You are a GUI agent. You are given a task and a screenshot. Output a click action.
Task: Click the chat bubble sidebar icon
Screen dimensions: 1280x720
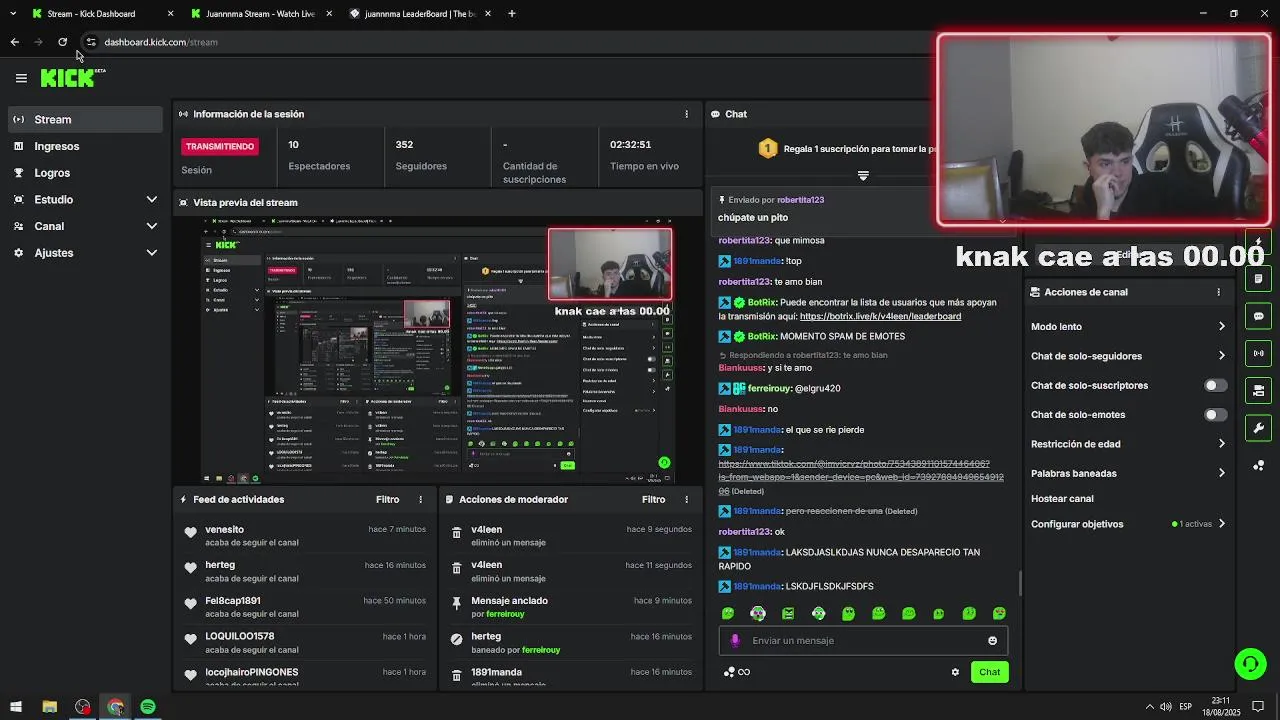[1259, 316]
